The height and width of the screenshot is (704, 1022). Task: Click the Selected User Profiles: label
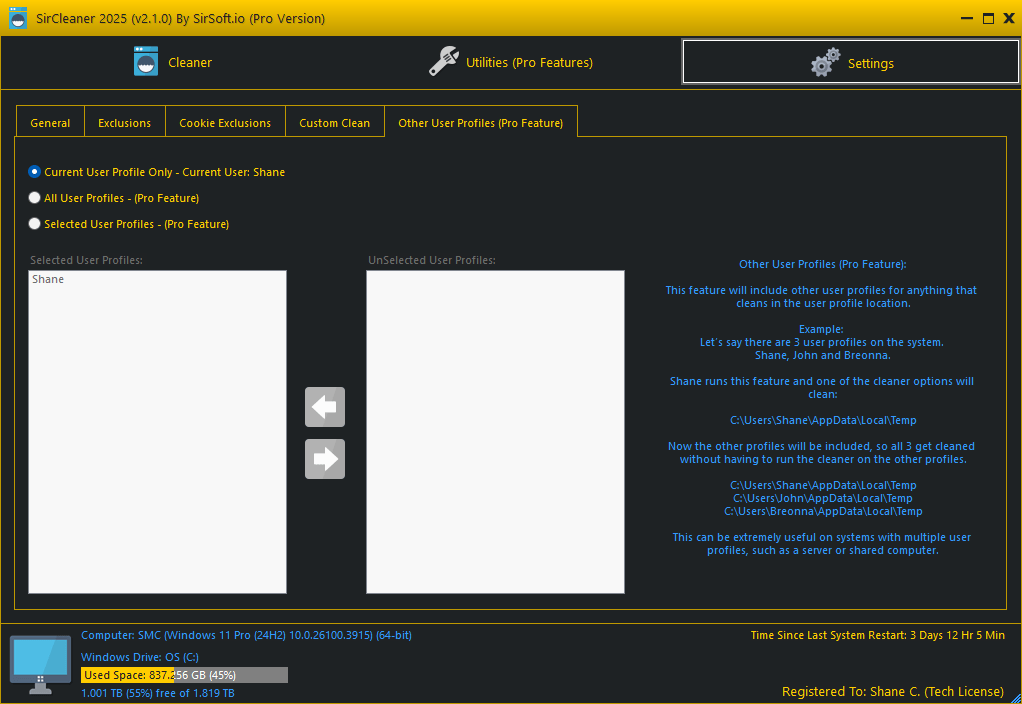click(86, 260)
